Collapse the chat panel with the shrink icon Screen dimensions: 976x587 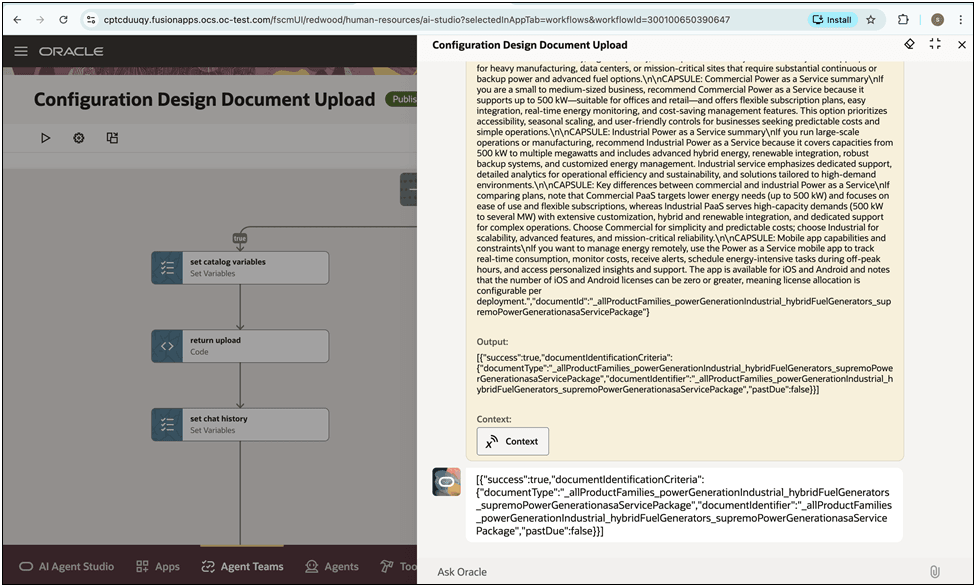935,44
